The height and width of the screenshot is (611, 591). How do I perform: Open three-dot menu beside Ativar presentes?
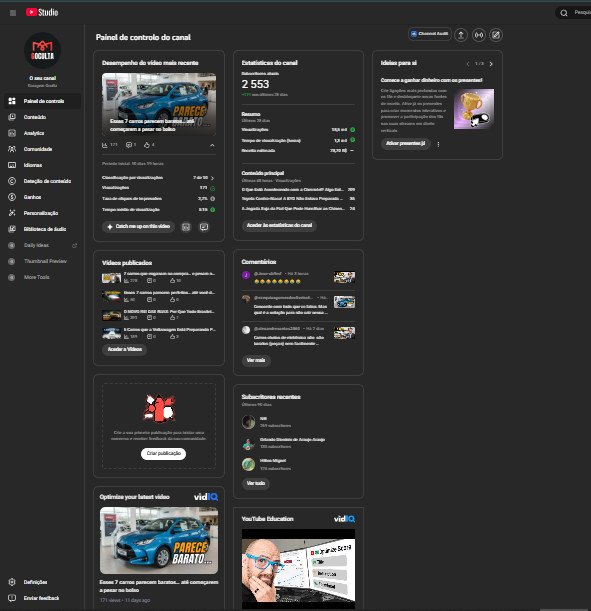(x=438, y=144)
